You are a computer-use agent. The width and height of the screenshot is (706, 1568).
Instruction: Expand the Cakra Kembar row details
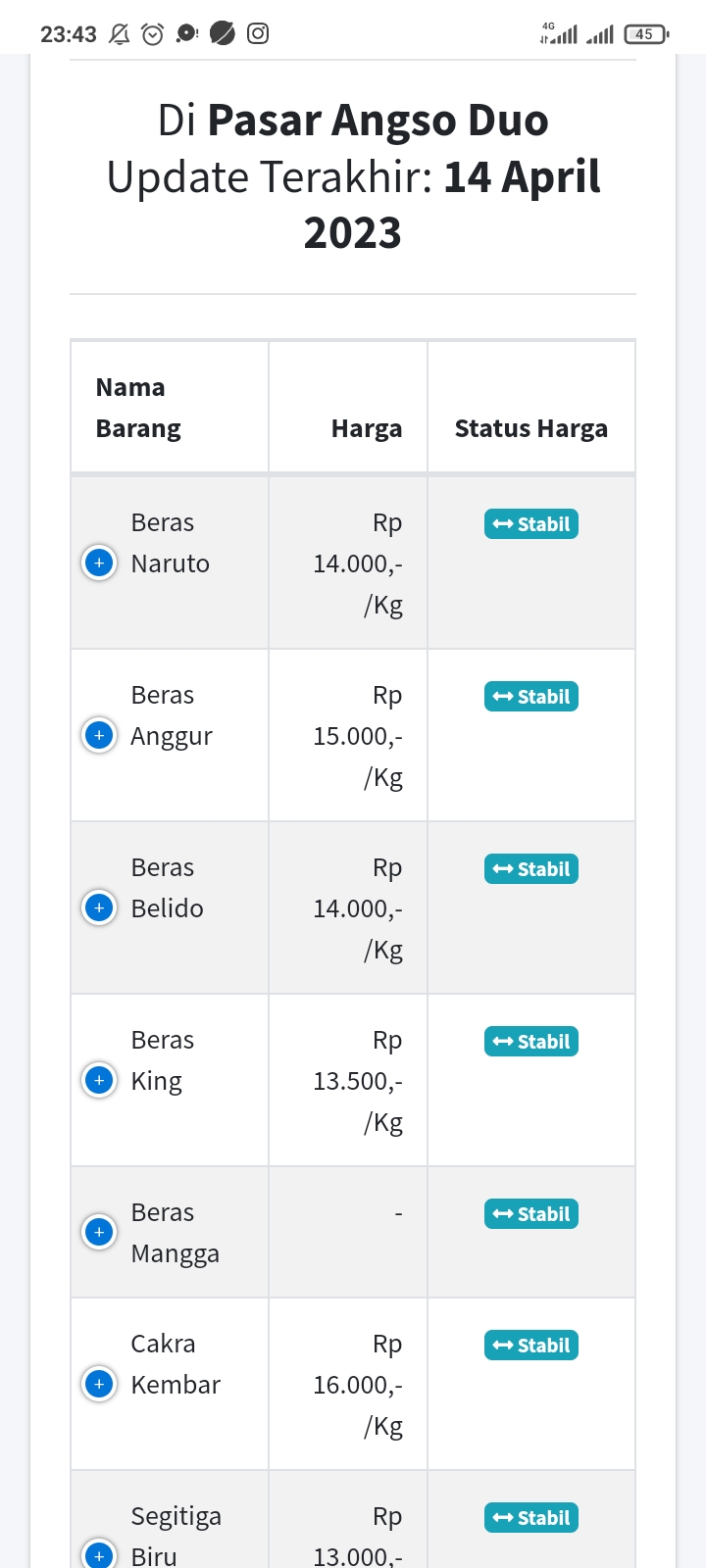point(99,1384)
